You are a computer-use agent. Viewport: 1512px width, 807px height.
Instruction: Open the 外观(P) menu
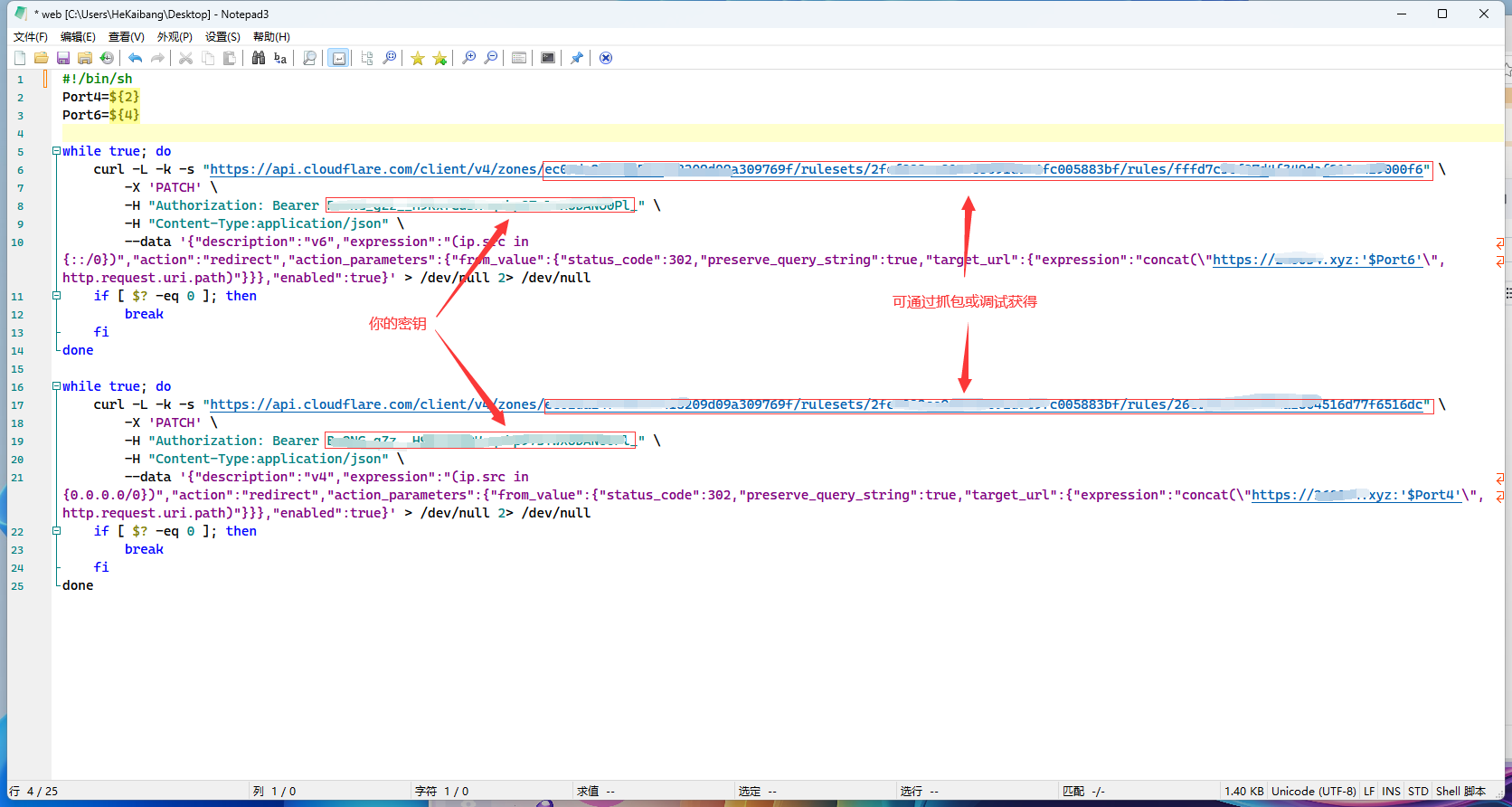pos(175,36)
